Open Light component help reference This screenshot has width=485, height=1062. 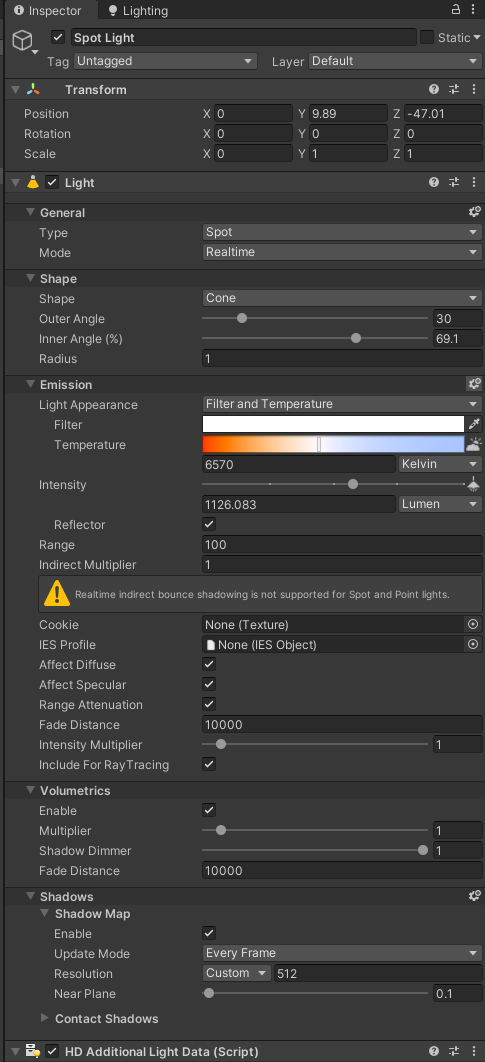[x=434, y=182]
